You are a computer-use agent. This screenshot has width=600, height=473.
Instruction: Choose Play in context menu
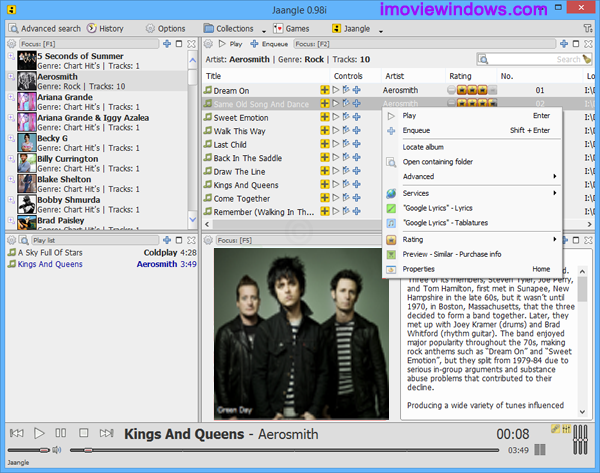click(x=472, y=116)
